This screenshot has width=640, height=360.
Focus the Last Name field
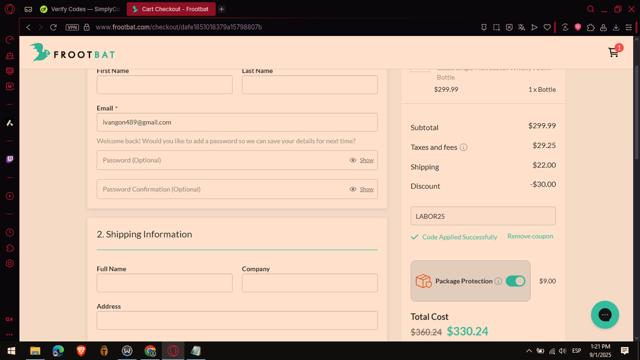309,85
